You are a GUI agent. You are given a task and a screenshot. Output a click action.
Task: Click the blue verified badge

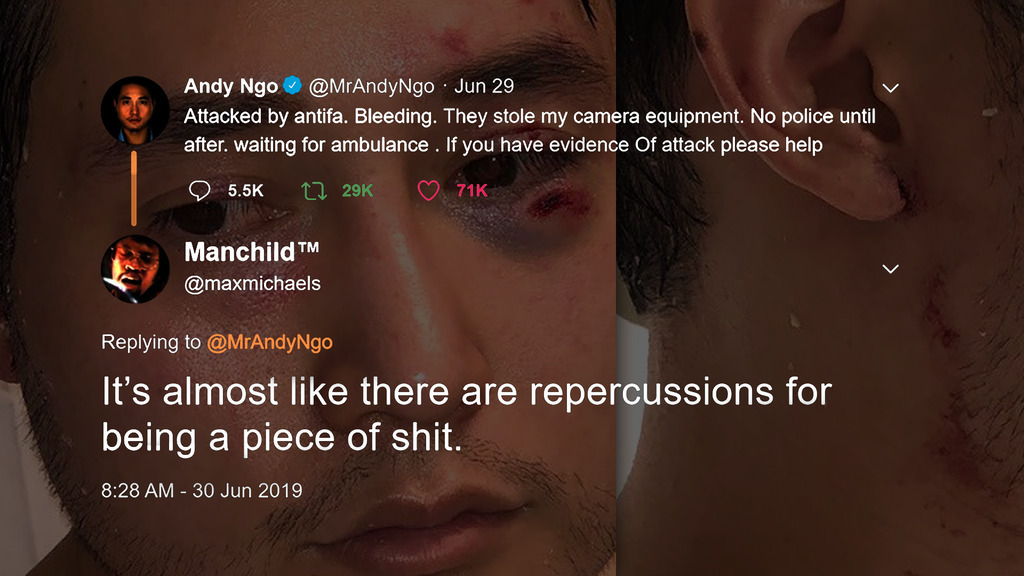pos(292,87)
